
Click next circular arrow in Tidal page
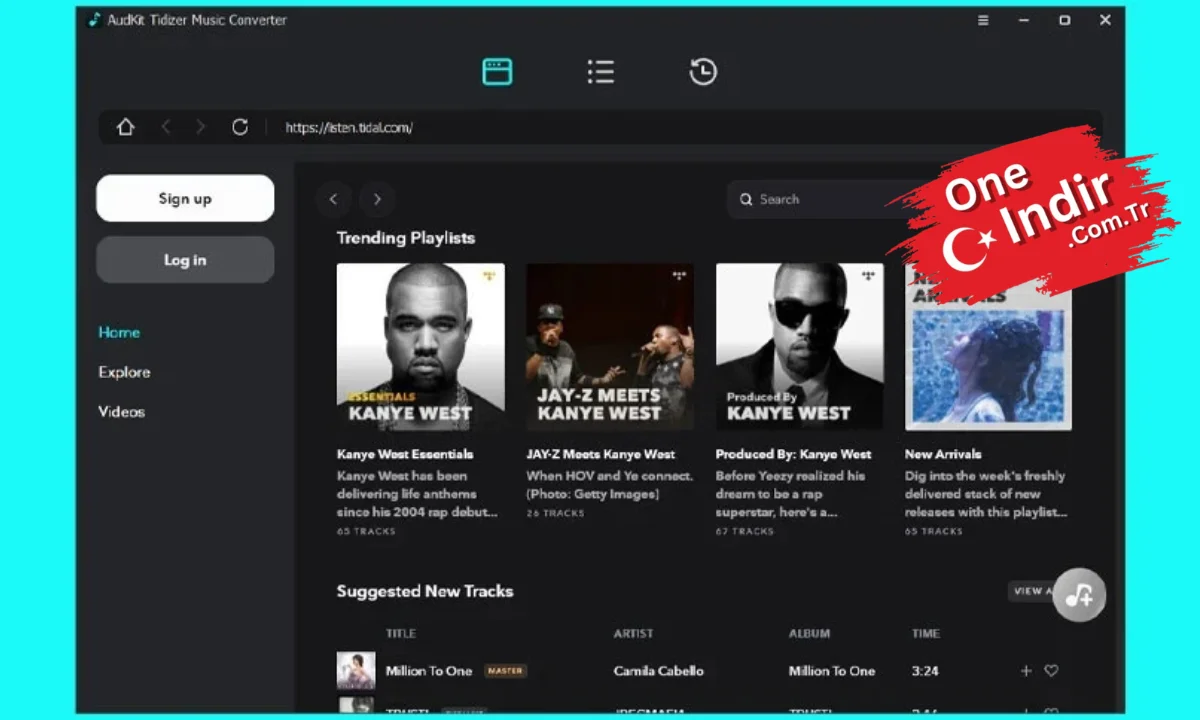377,199
